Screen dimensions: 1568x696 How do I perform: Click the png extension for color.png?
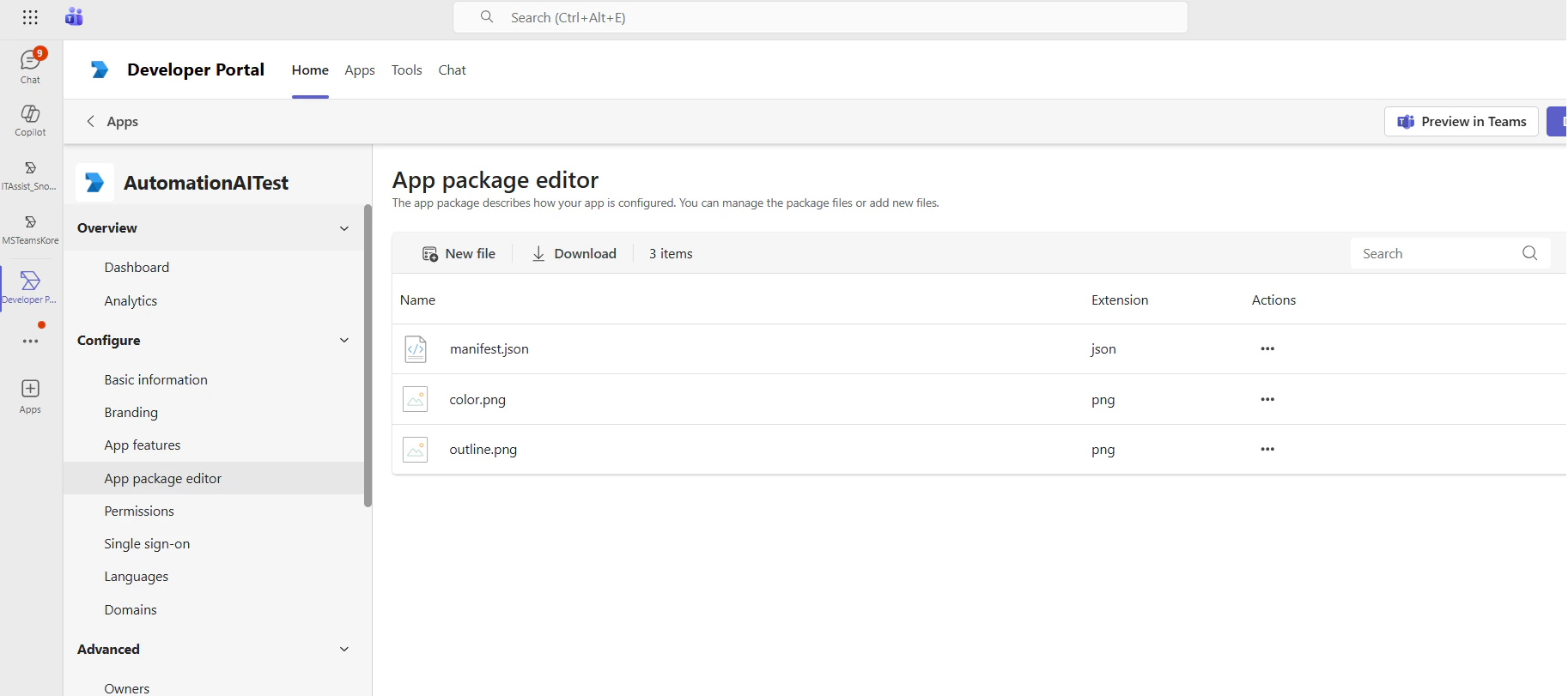point(1103,399)
